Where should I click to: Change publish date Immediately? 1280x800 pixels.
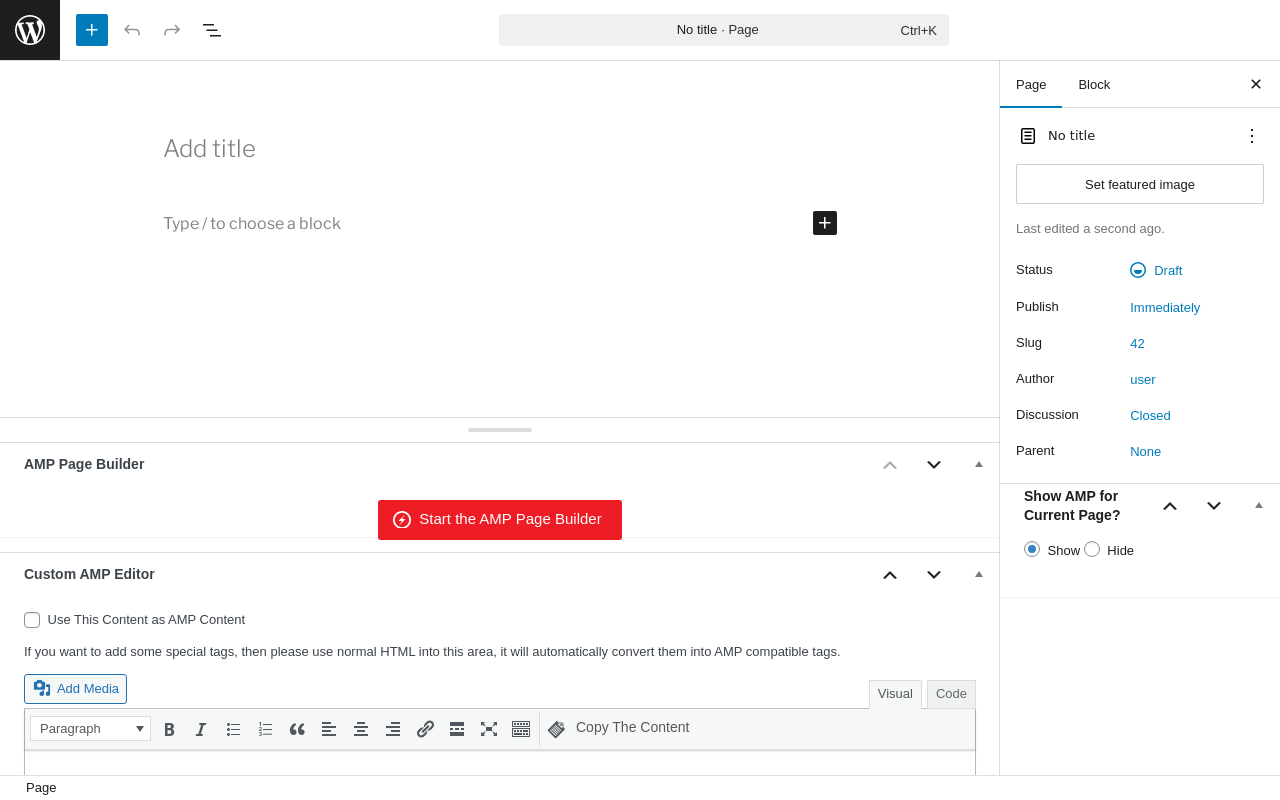[x=1165, y=307]
